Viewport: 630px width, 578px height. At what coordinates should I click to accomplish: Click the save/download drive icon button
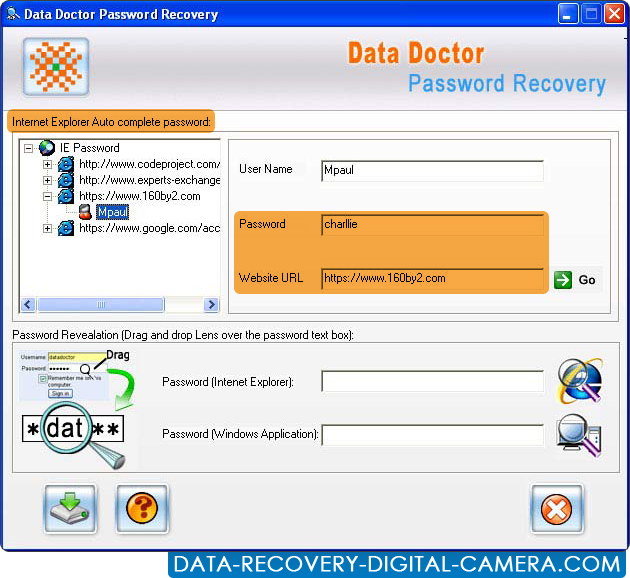(70, 509)
